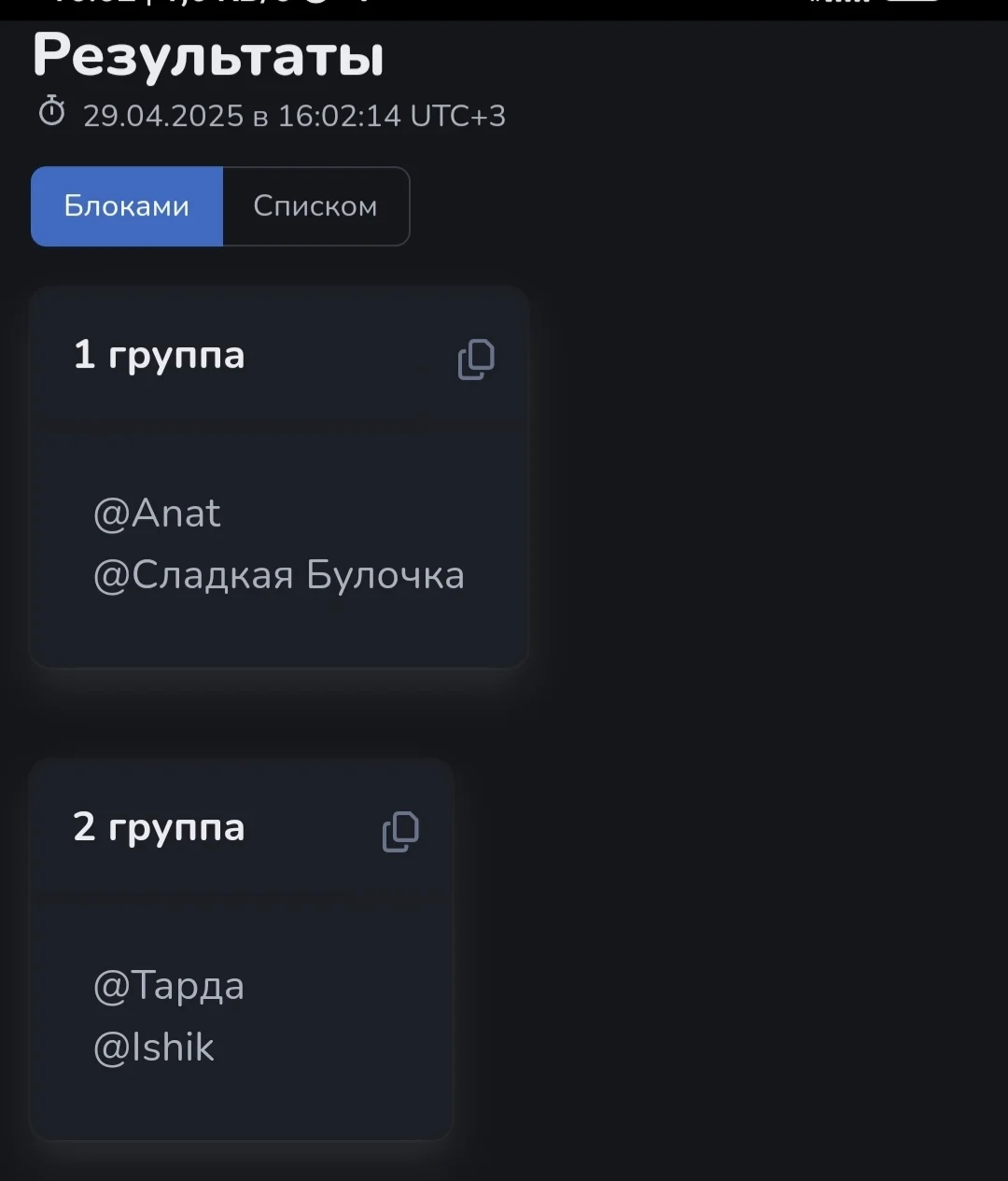Click the 16:02:14 time value

pyautogui.click(x=340, y=116)
